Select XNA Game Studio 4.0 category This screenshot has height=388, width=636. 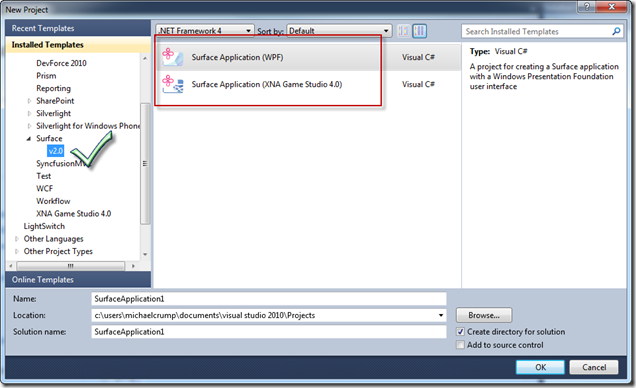[x=73, y=214]
